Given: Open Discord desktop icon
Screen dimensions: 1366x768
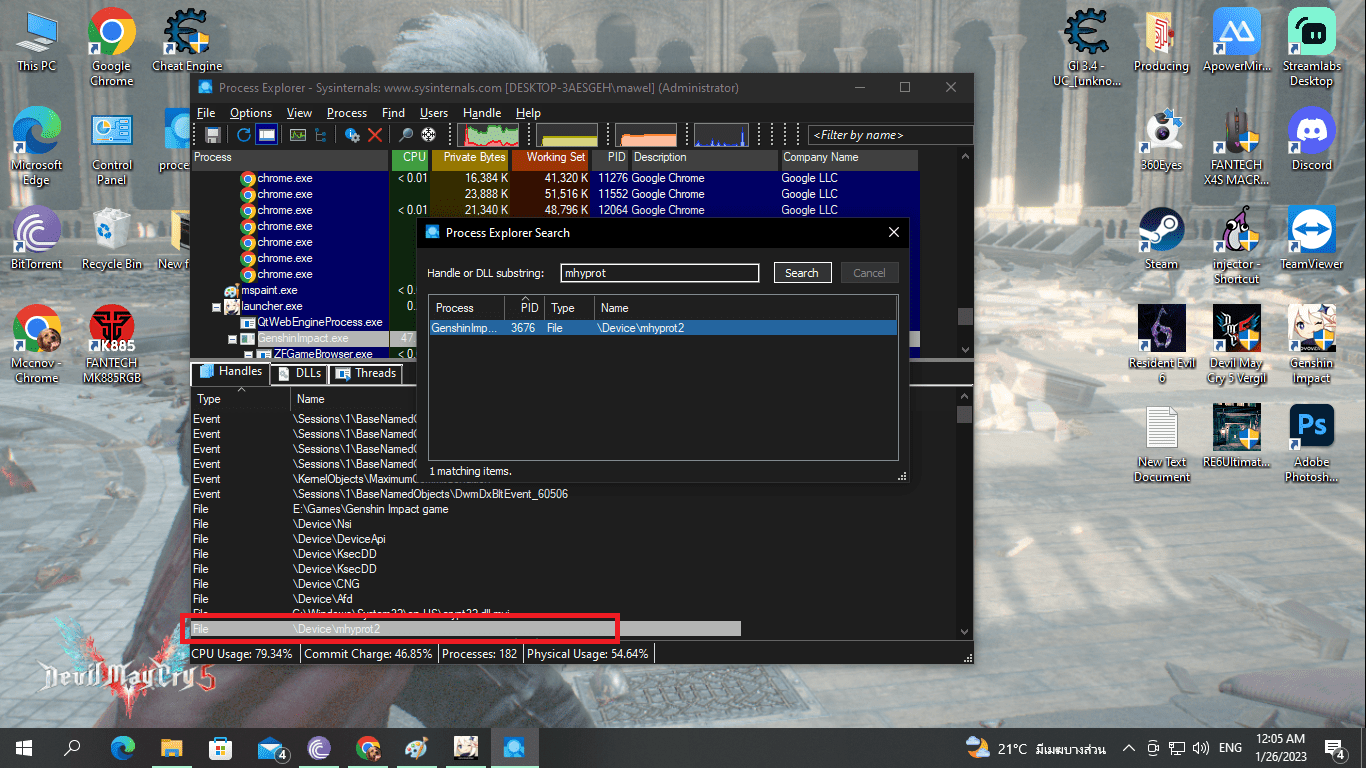Looking at the screenshot, I should 1311,139.
